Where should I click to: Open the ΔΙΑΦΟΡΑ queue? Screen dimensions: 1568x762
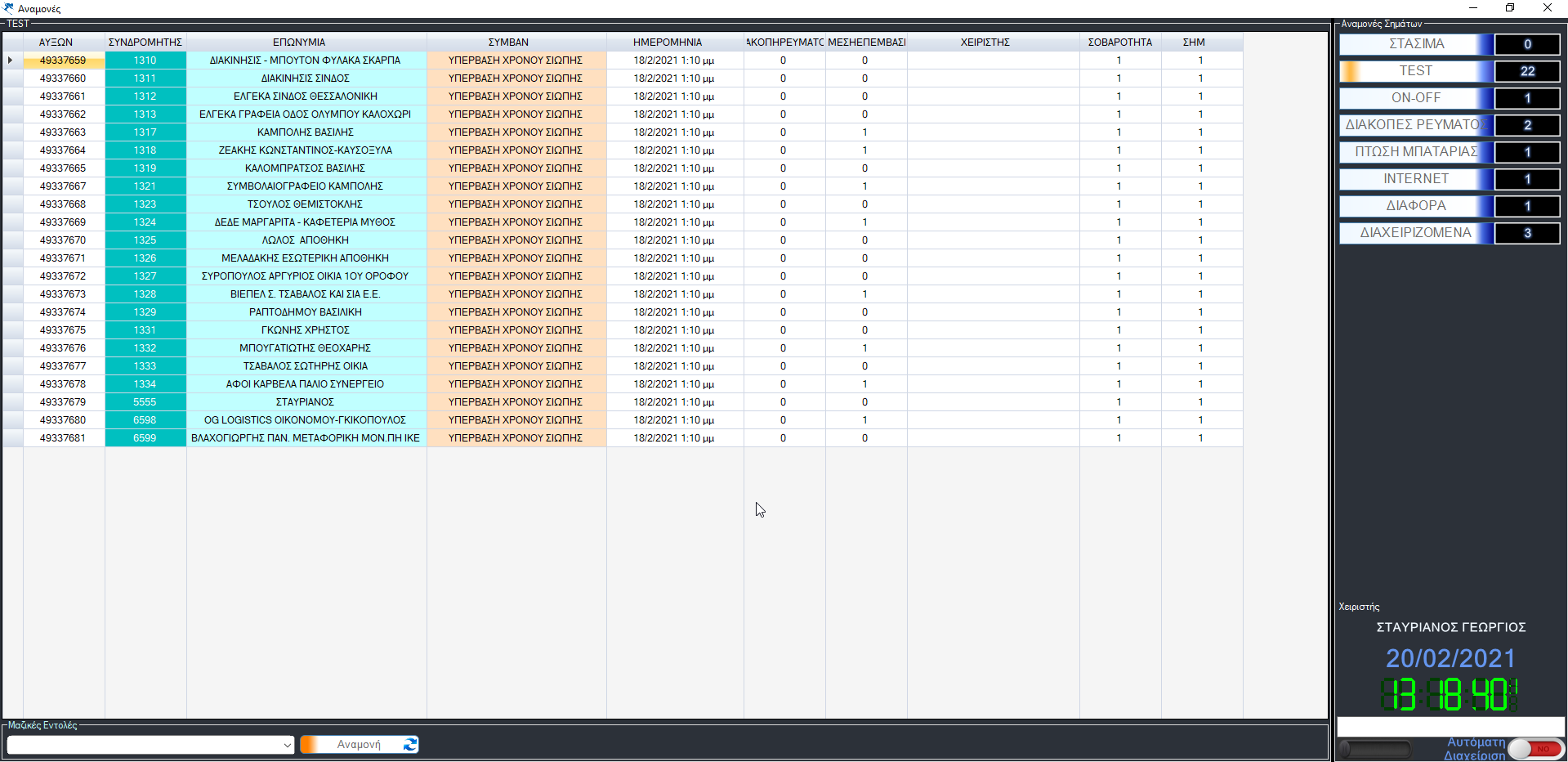[x=1415, y=206]
